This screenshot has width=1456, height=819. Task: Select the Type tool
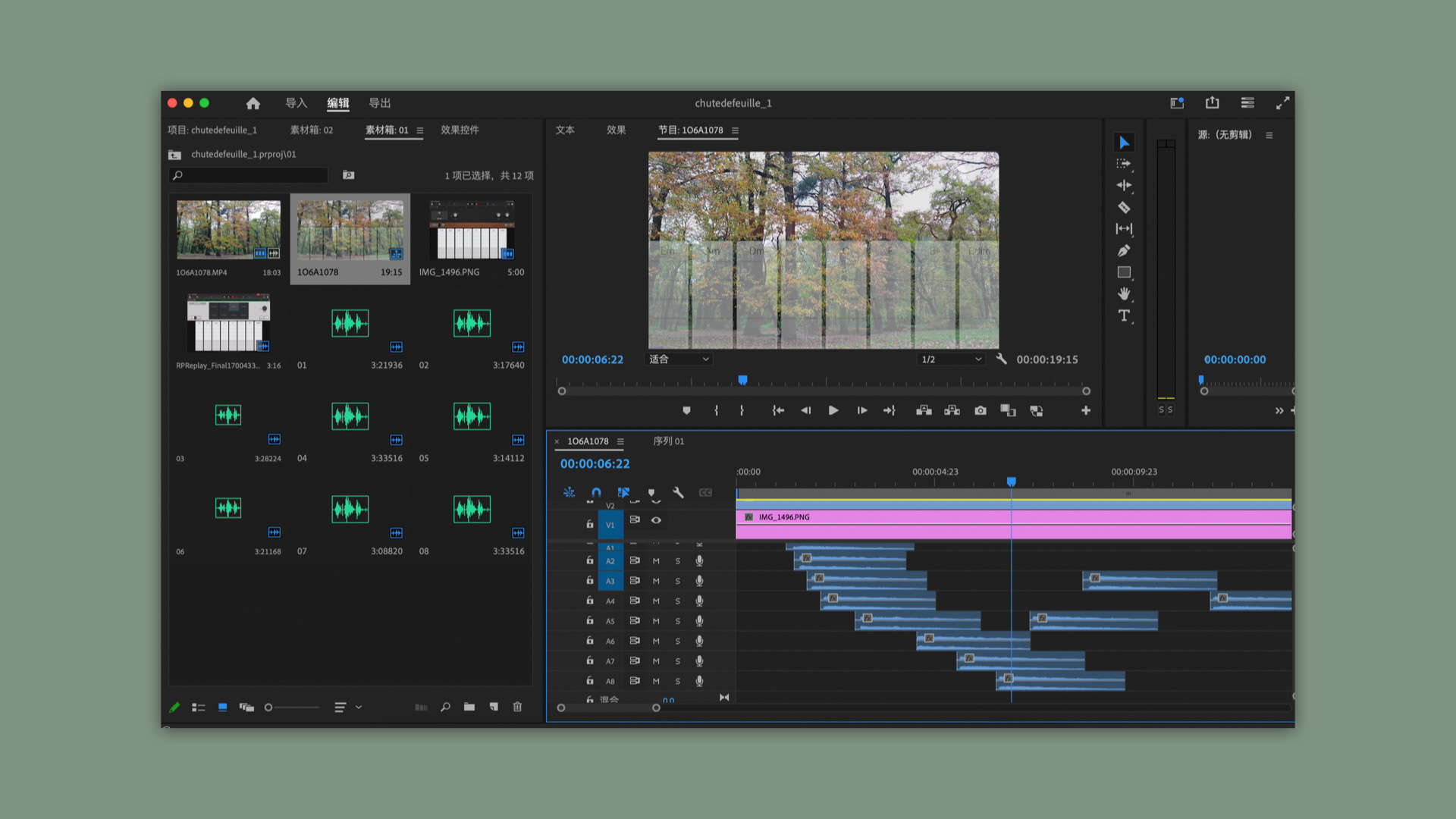1124,315
